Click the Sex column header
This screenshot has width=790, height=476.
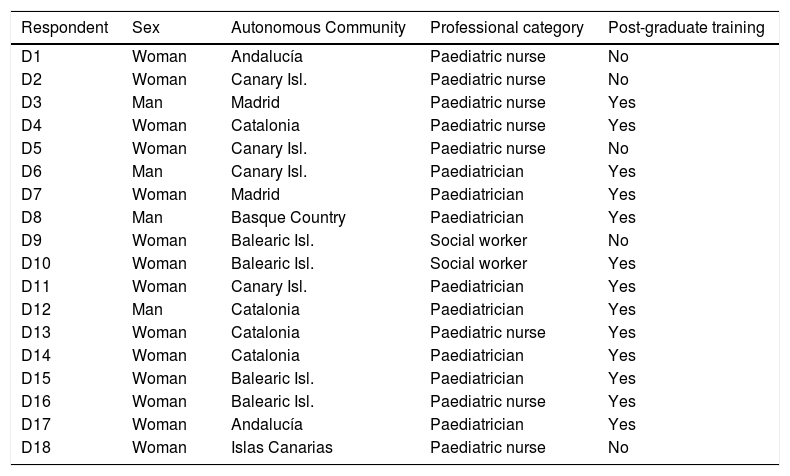click(x=146, y=28)
